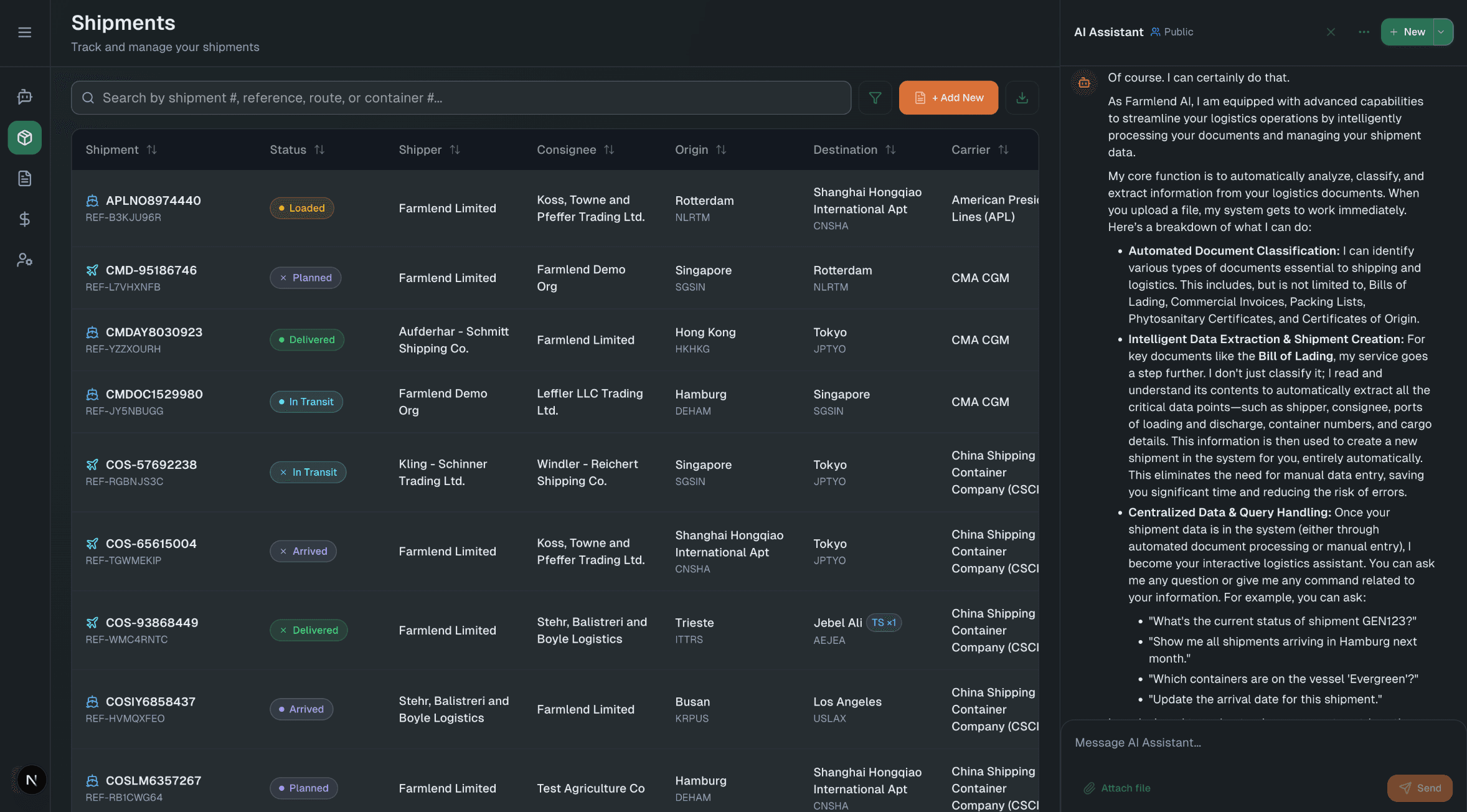The width and height of the screenshot is (1467, 812).
Task: Select the Shipments box icon in sidebar
Action: coord(25,138)
